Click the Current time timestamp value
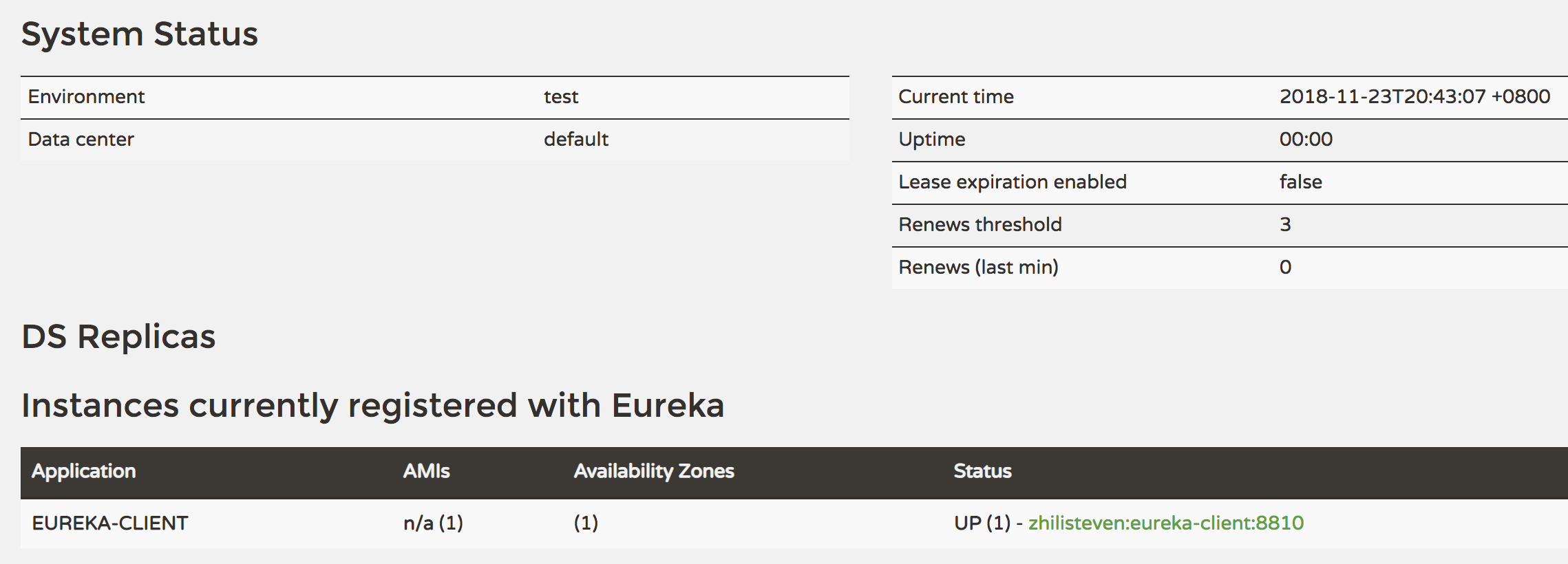 [1415, 97]
